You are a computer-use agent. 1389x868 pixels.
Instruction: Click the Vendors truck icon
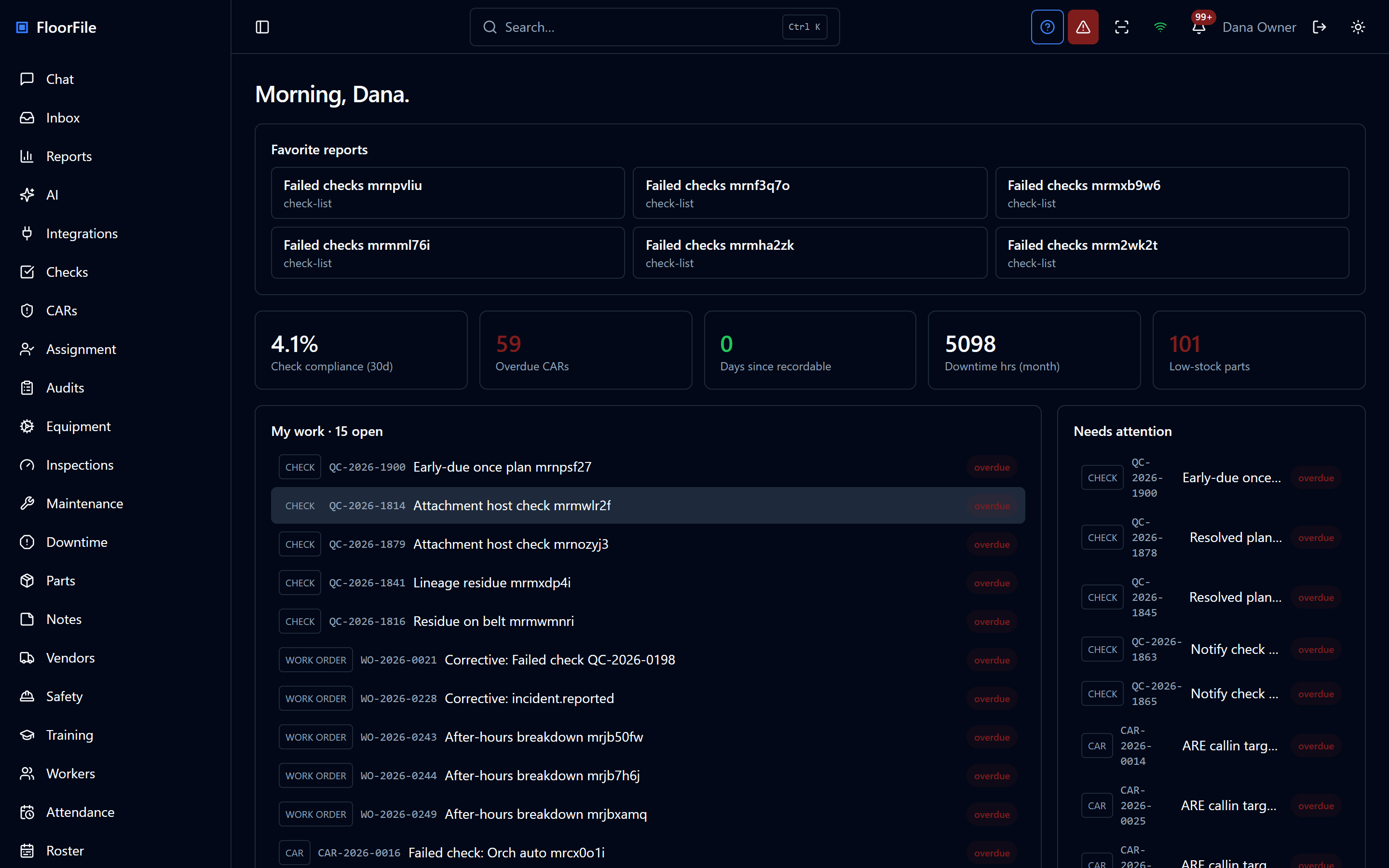coord(27,658)
